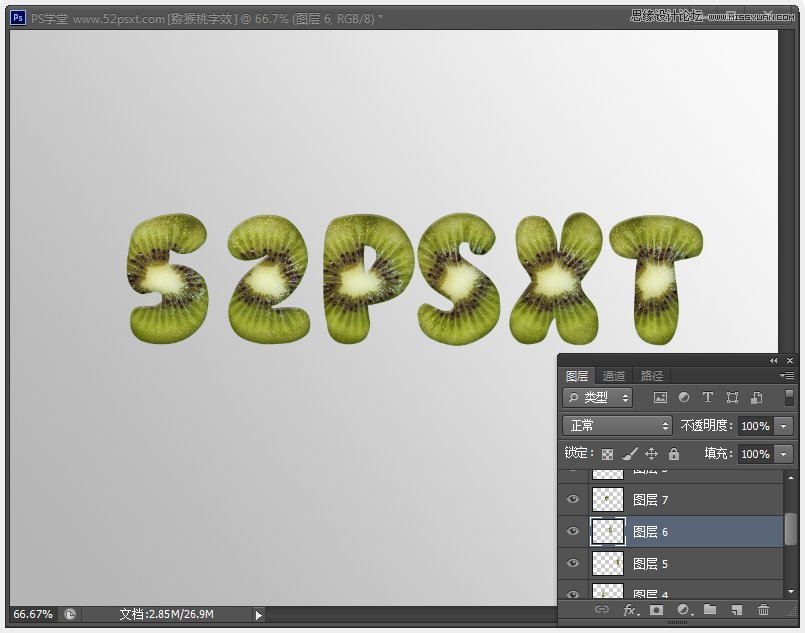Click the 文档:2.85M/26.9M status text
The width and height of the screenshot is (805, 633).
[166, 614]
